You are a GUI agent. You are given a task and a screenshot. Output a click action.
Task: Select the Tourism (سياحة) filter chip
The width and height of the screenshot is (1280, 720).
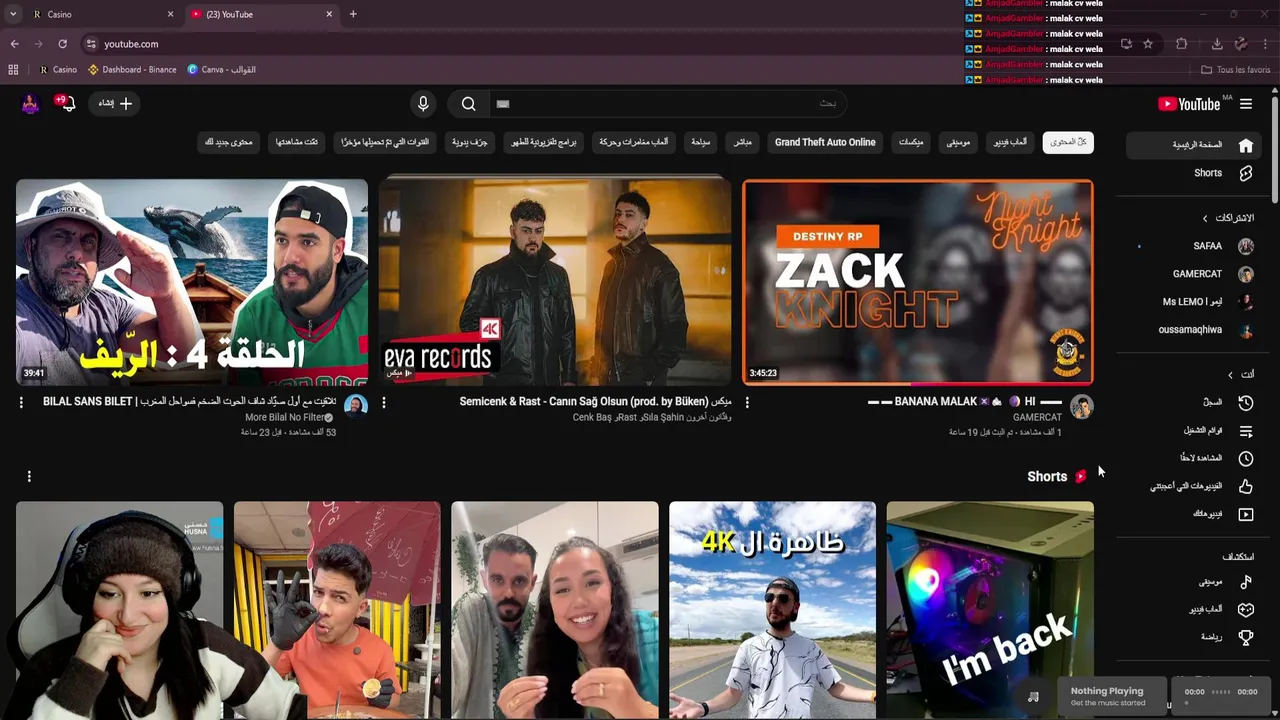click(x=701, y=142)
